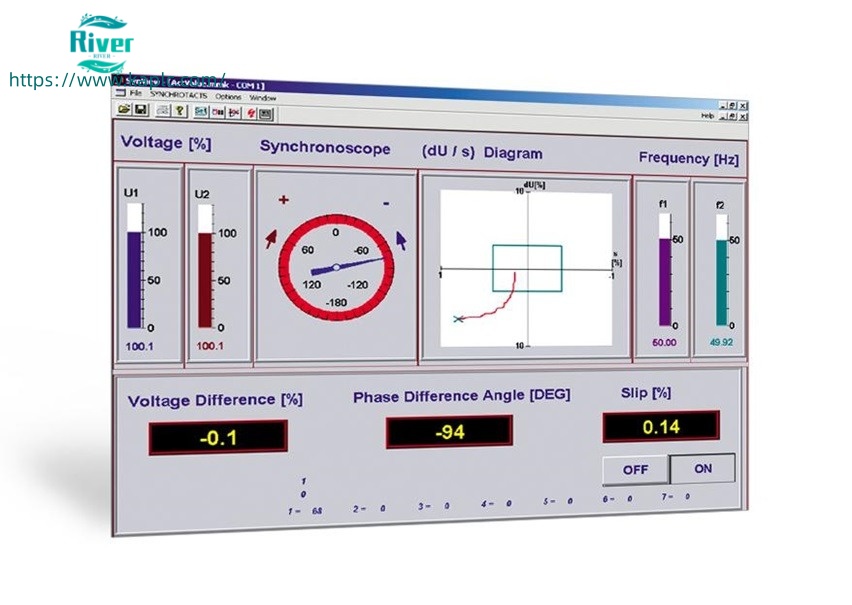Click the yellow question mark help icon
The width and height of the screenshot is (852, 605).
tap(180, 110)
